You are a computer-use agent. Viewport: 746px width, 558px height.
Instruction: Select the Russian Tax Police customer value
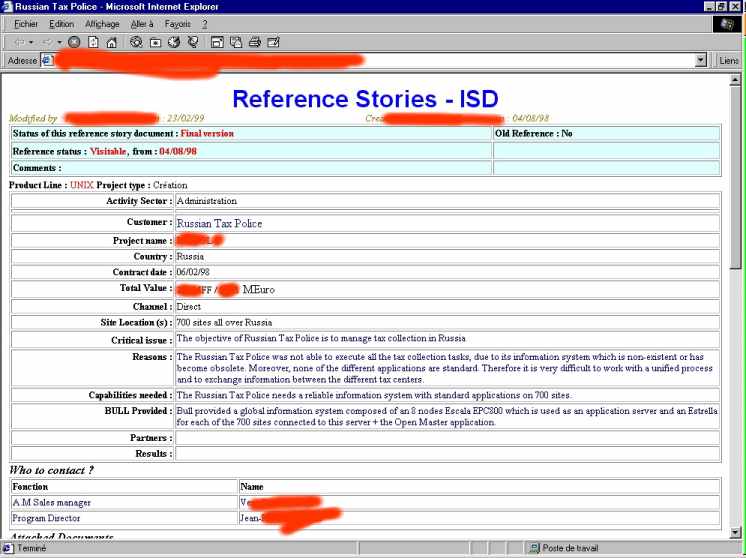219,223
